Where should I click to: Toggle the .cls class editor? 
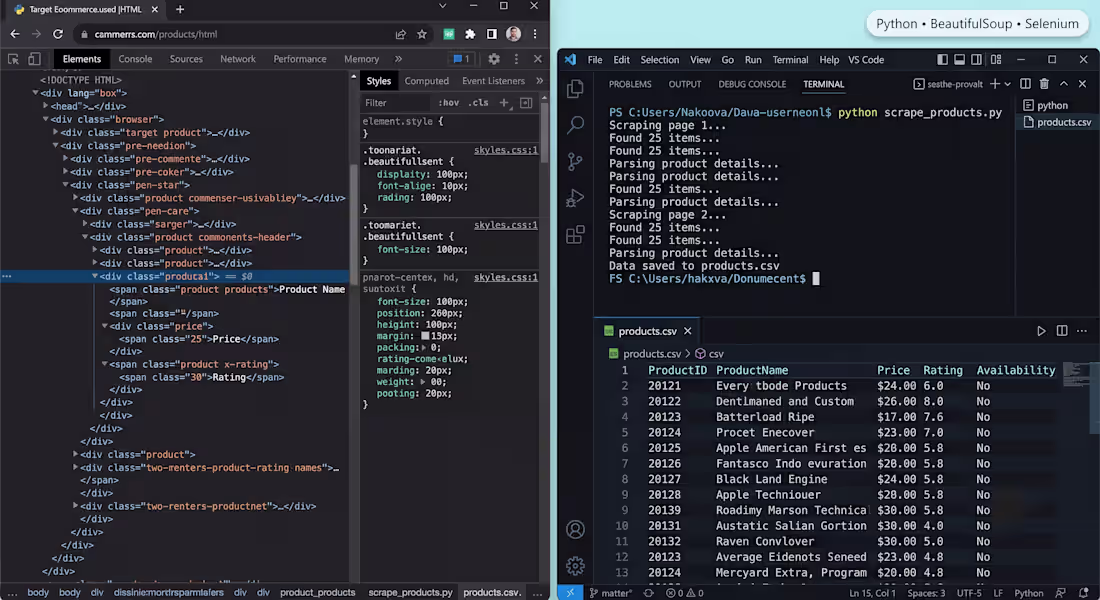click(479, 102)
